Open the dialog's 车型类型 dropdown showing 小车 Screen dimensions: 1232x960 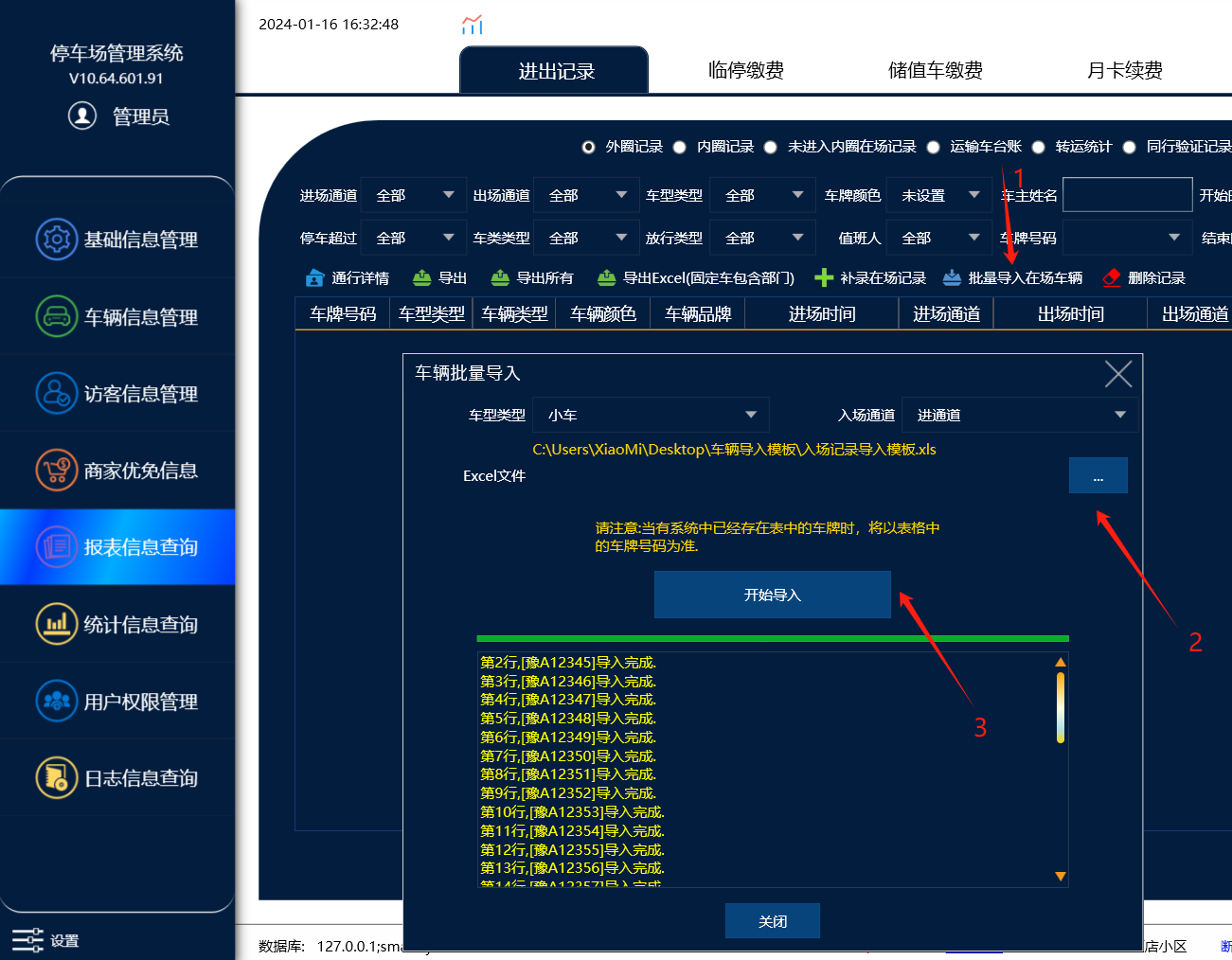pos(652,415)
